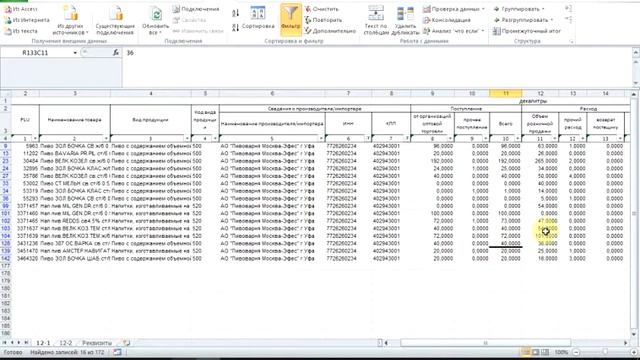
Task: Open the active filter on КПП column
Action: (x=407, y=139)
